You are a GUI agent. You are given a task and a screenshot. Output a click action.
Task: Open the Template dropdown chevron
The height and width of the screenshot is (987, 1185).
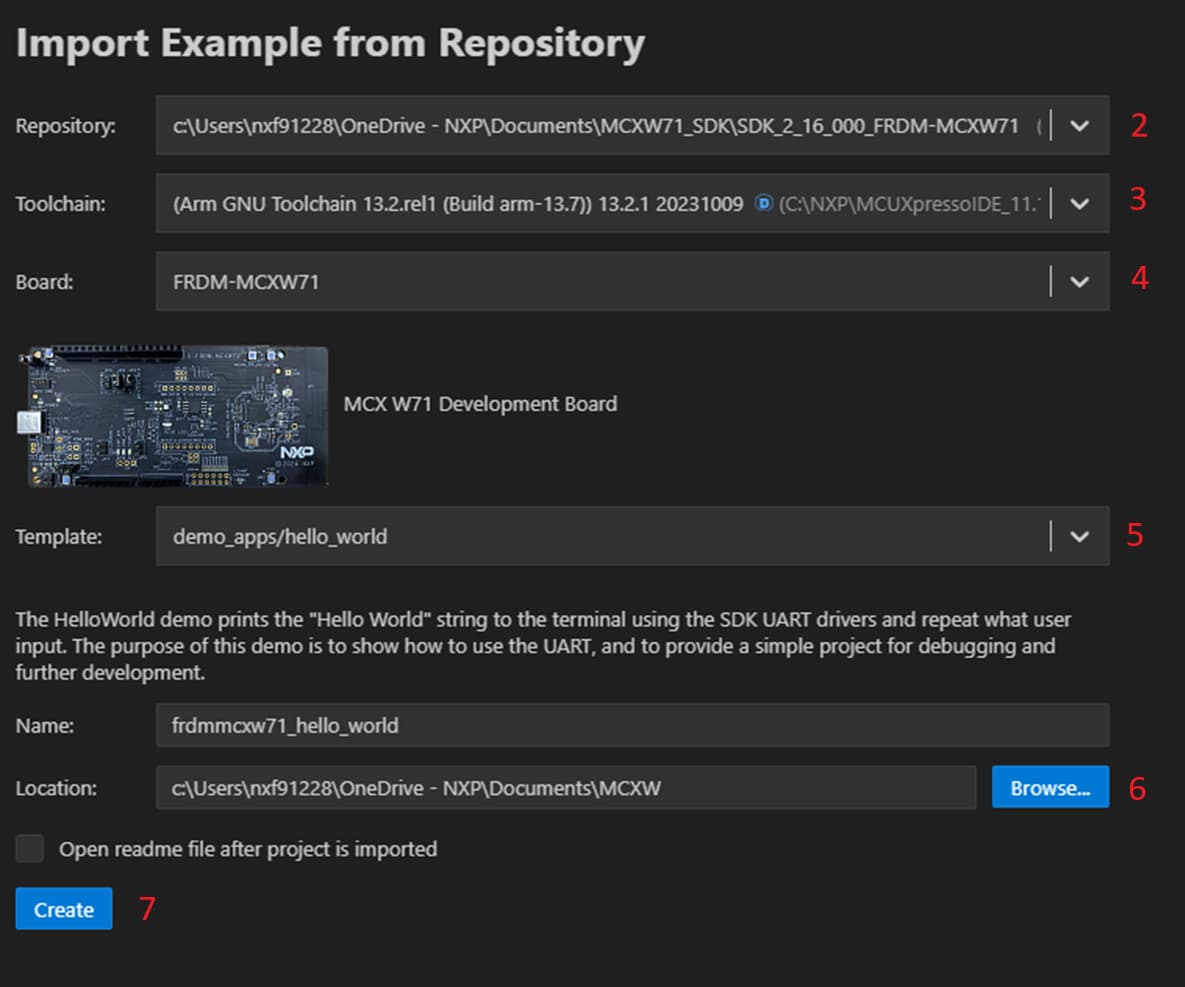coord(1079,536)
